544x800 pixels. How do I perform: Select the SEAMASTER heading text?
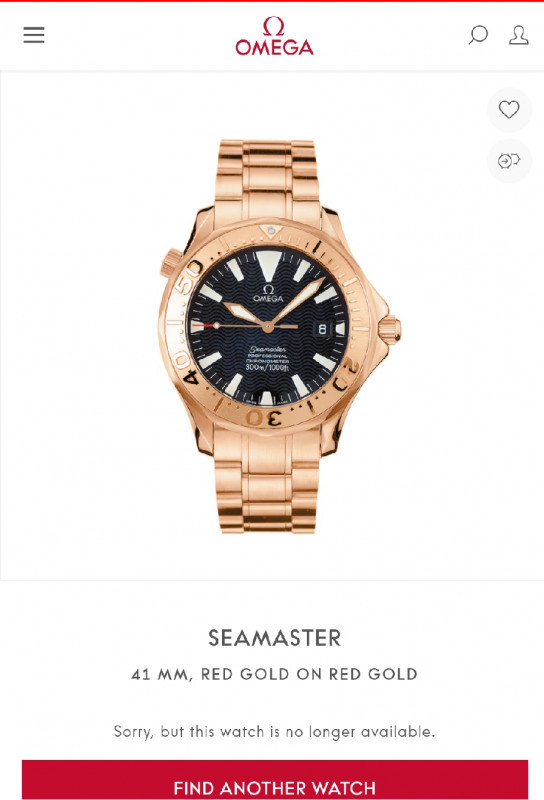(275, 638)
